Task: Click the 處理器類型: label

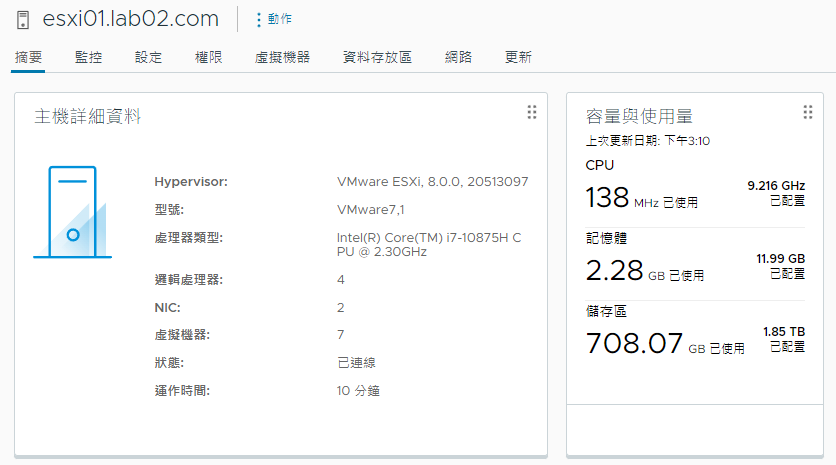Action: (189, 237)
